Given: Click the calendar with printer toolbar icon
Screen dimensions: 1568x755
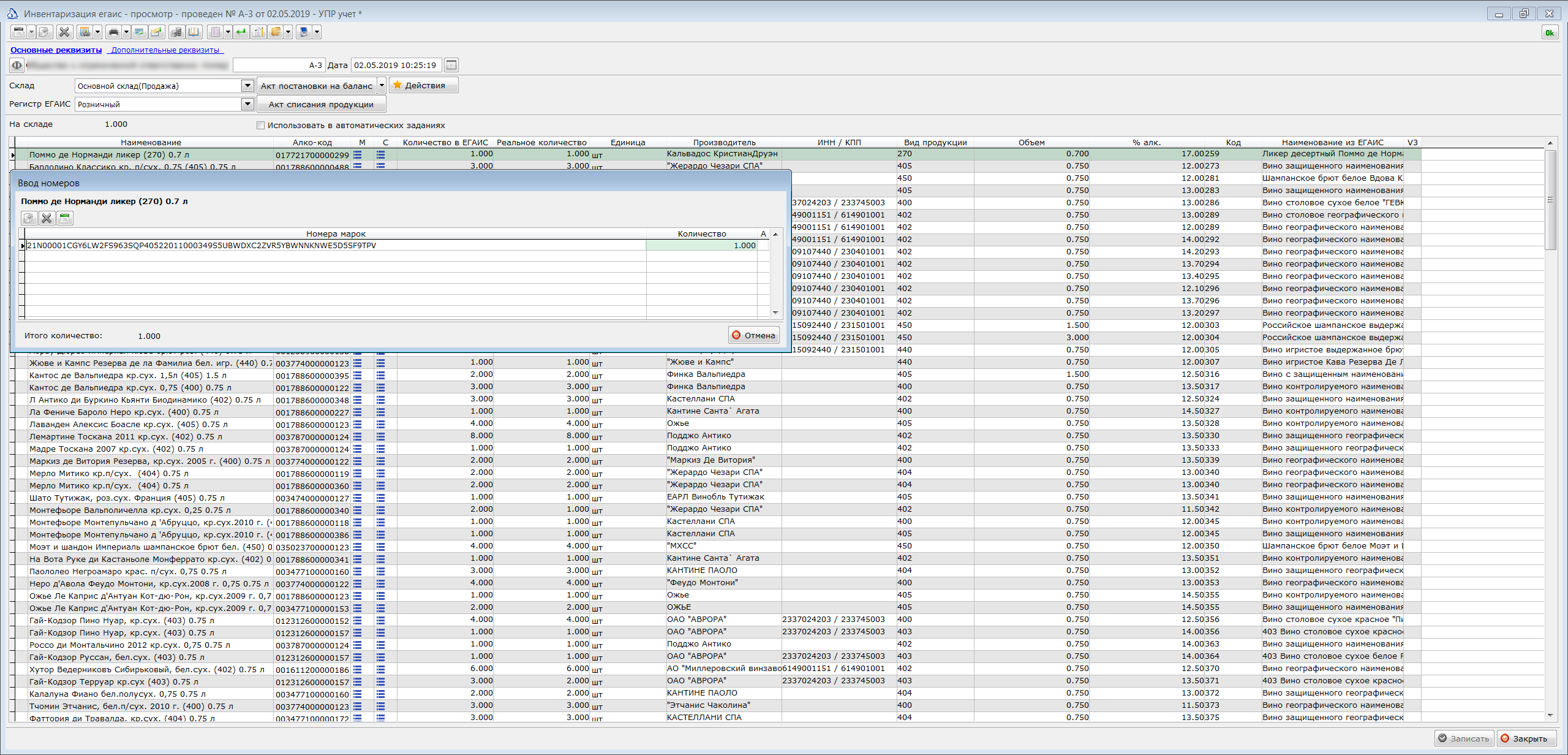Looking at the screenshot, I should pos(85,32).
